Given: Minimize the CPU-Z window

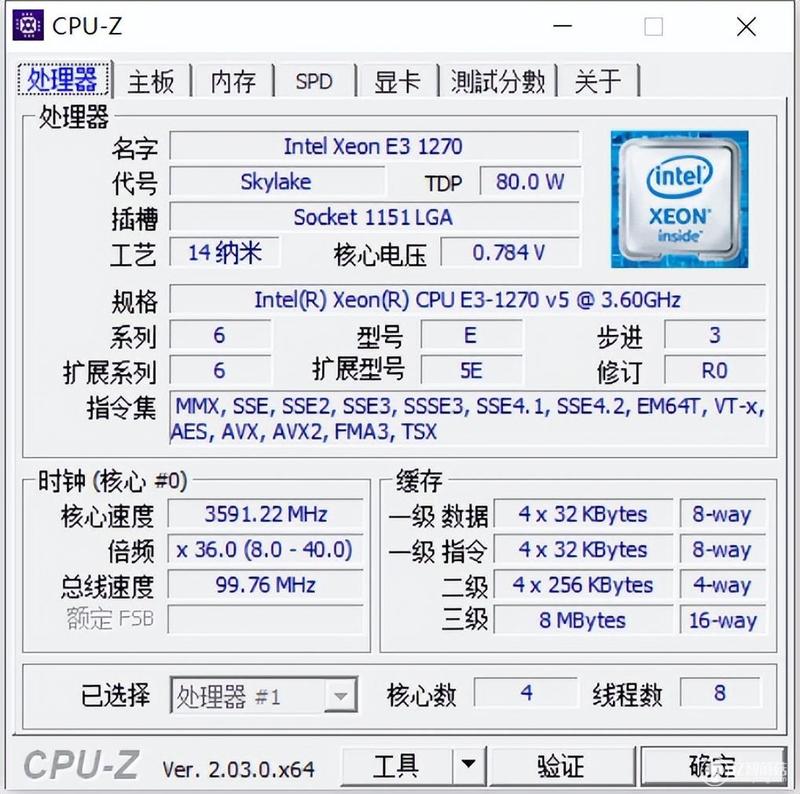Looking at the screenshot, I should click(x=562, y=26).
